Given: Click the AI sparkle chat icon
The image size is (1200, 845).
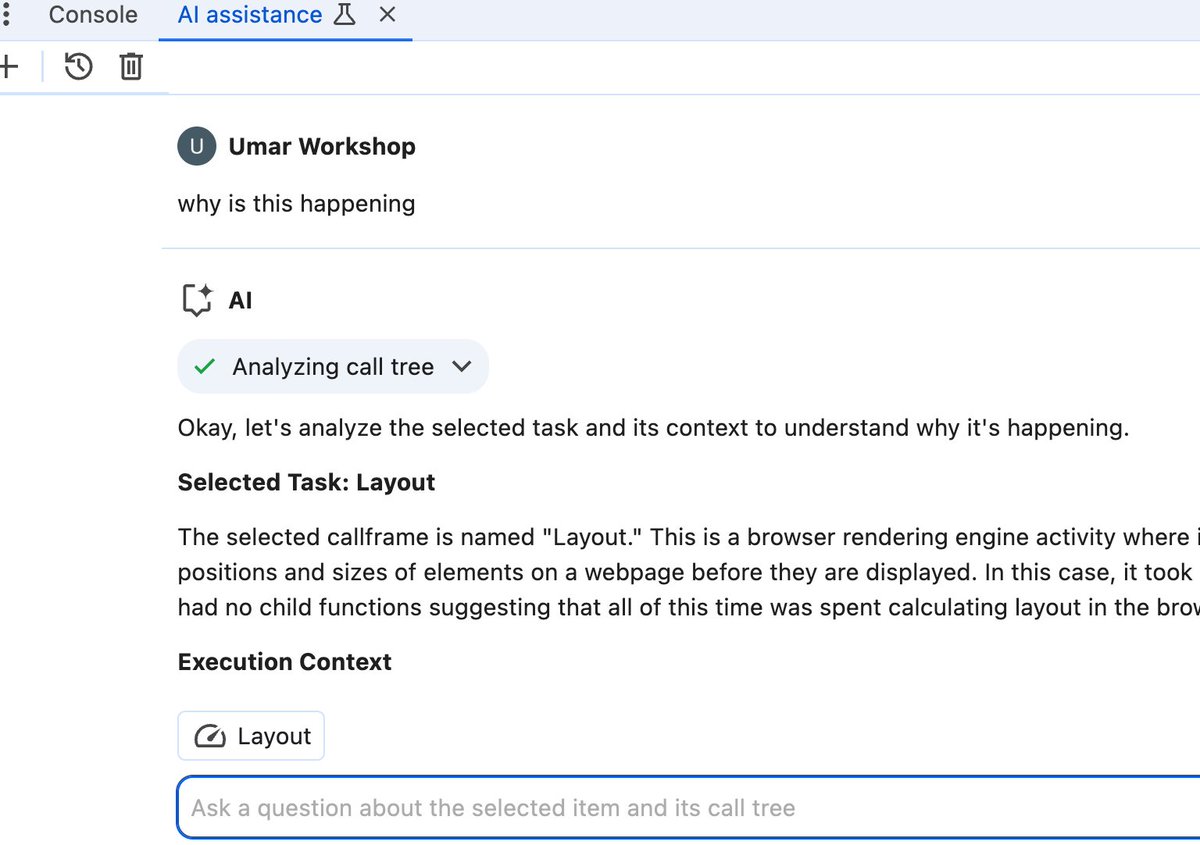Looking at the screenshot, I should pyautogui.click(x=197, y=300).
